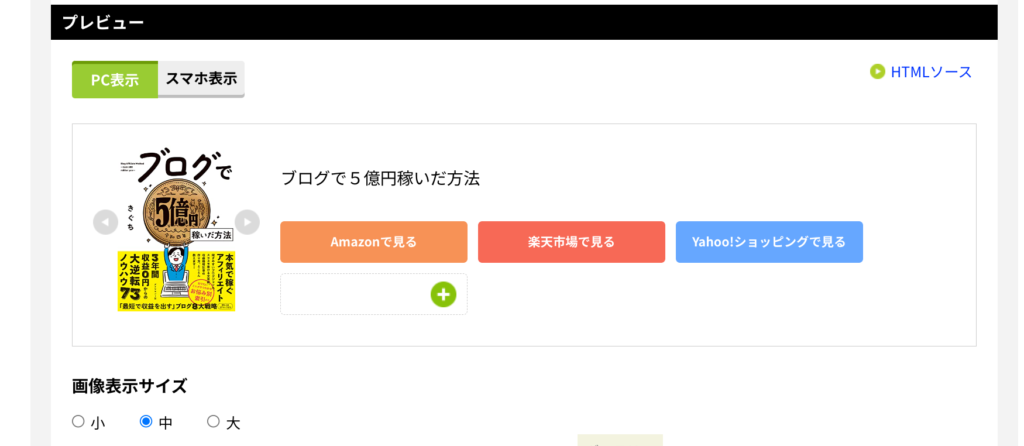Select the 中 image size radio button
The width and height of the screenshot is (1024, 446).
coord(146,421)
